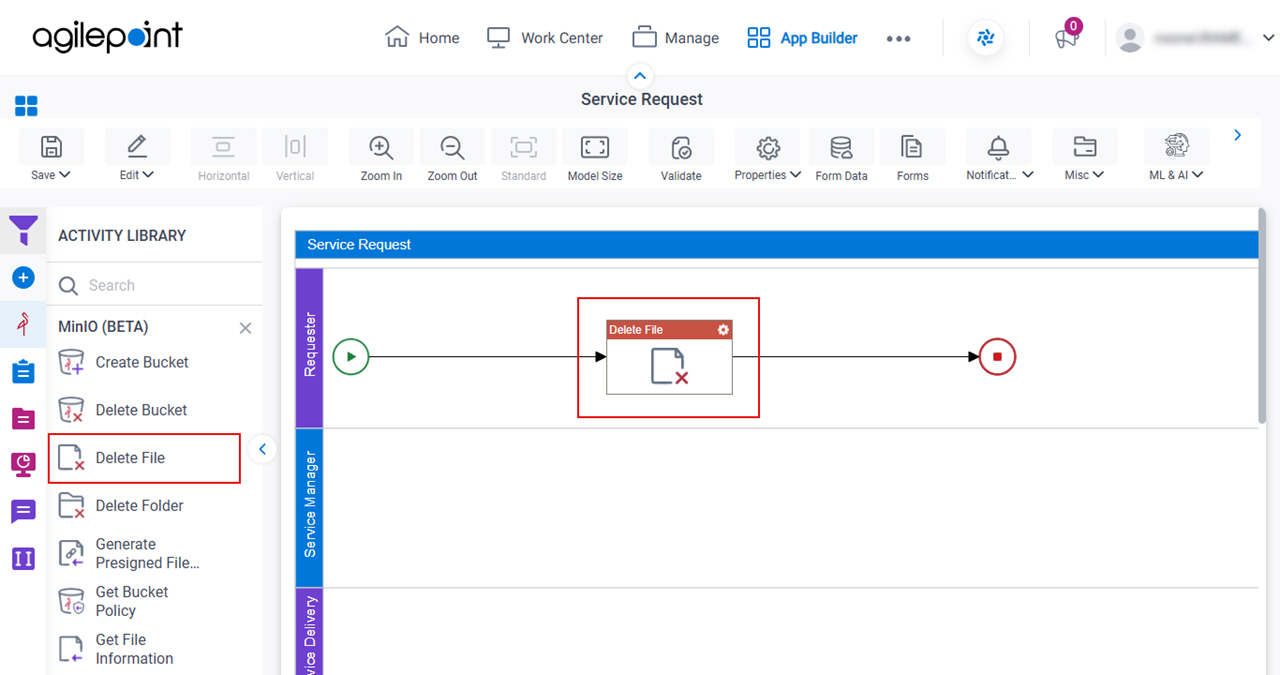The image size is (1280, 675).
Task: Click the Standard zoom icon
Action: 523,147
